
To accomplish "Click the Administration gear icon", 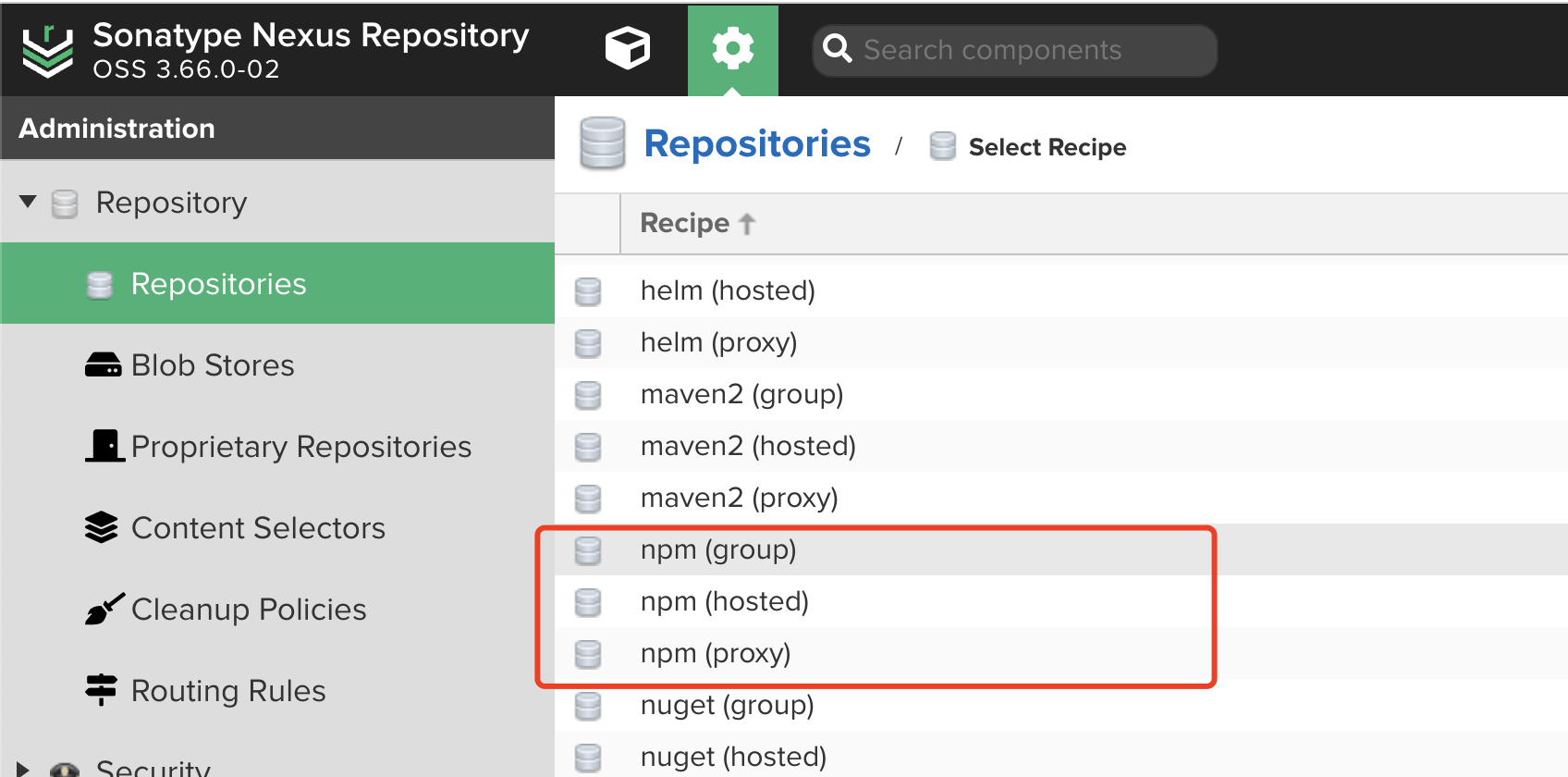I will (x=733, y=48).
